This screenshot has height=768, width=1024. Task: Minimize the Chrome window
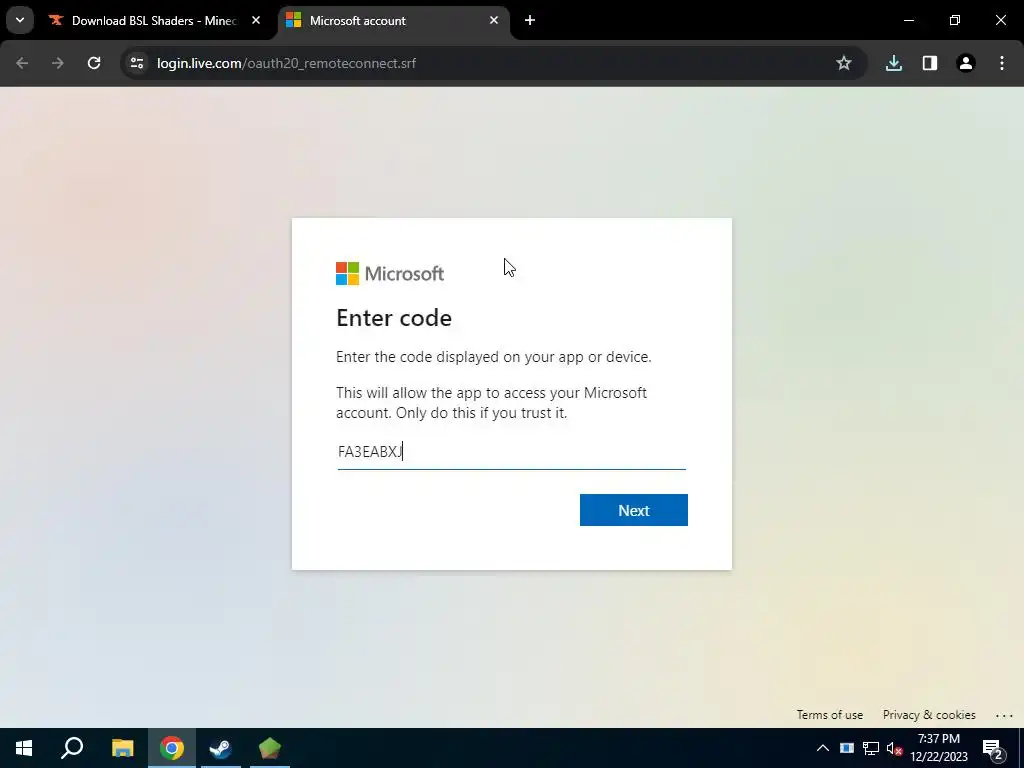click(908, 21)
